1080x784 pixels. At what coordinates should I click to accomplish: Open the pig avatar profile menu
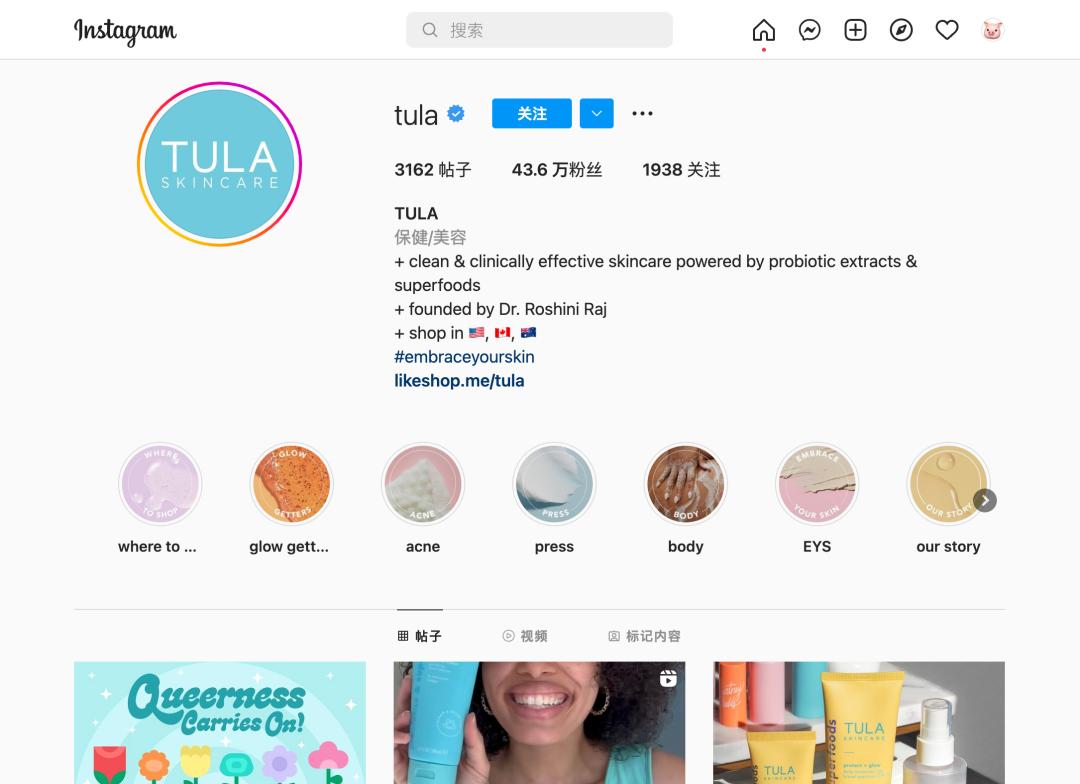point(993,30)
